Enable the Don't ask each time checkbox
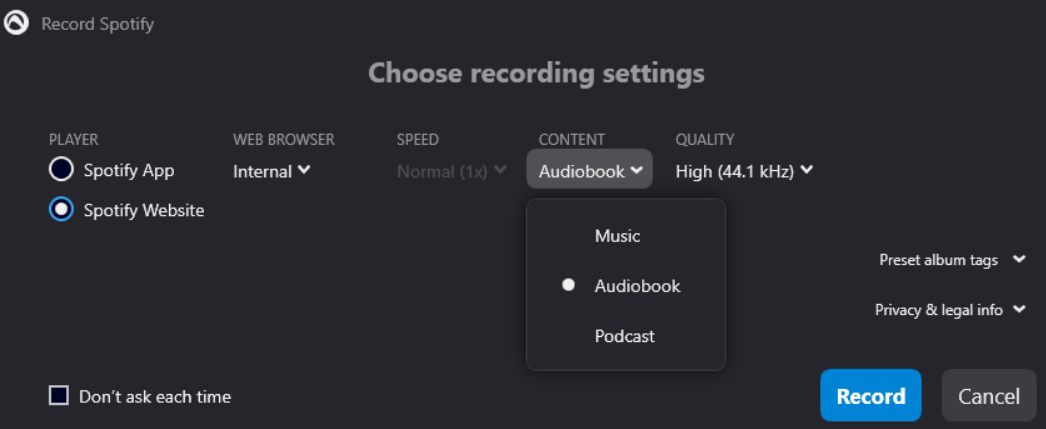1046x429 pixels. click(x=59, y=396)
